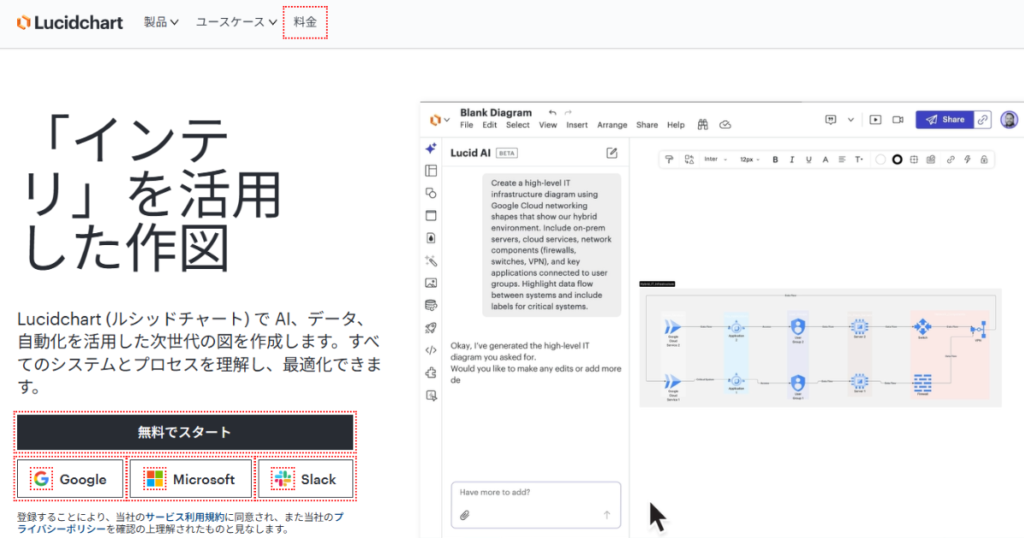Open the puzzle piece integrations icon
1024x538 pixels.
(431, 373)
